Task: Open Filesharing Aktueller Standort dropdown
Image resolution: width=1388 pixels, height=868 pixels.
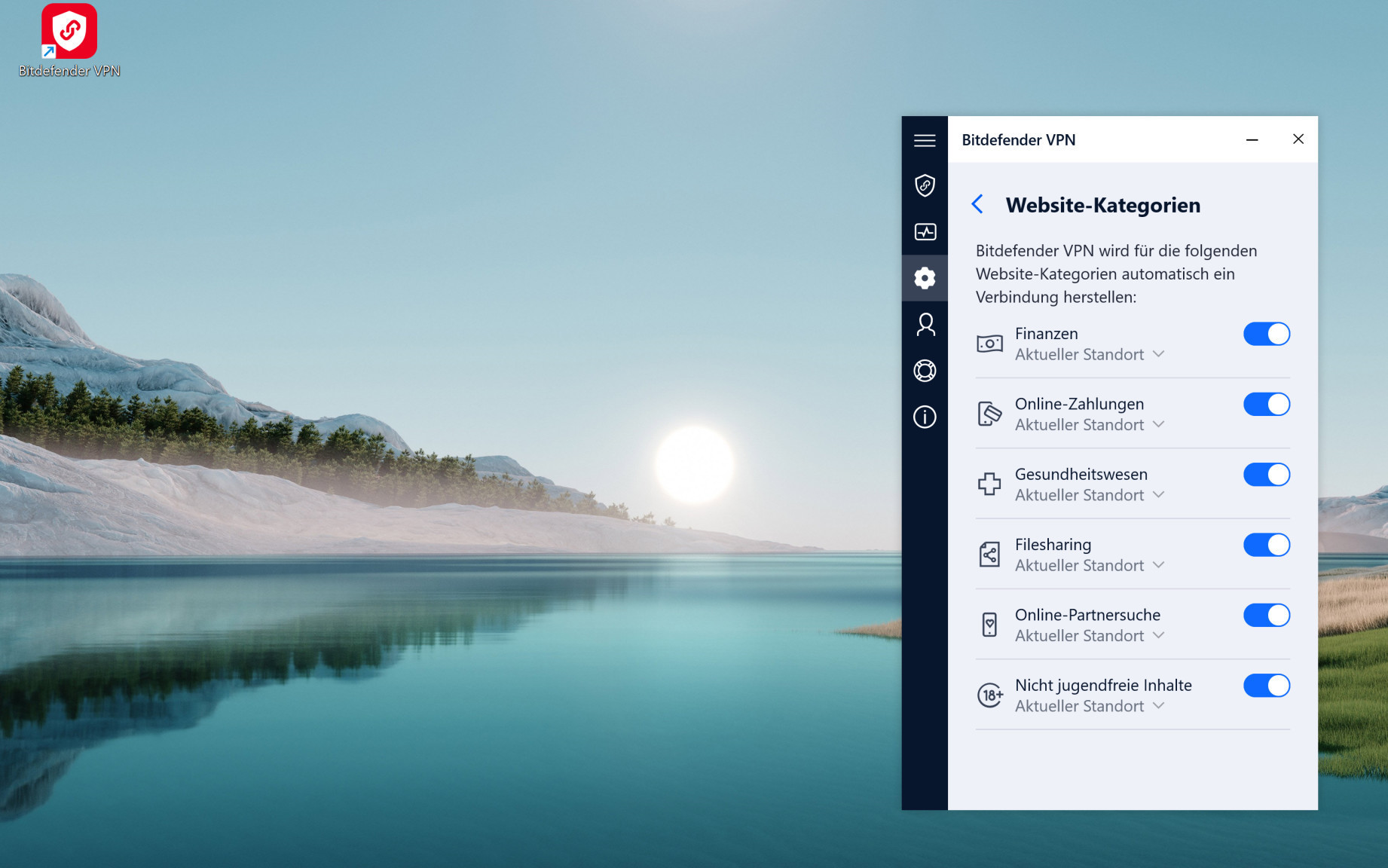Action: click(x=1090, y=565)
